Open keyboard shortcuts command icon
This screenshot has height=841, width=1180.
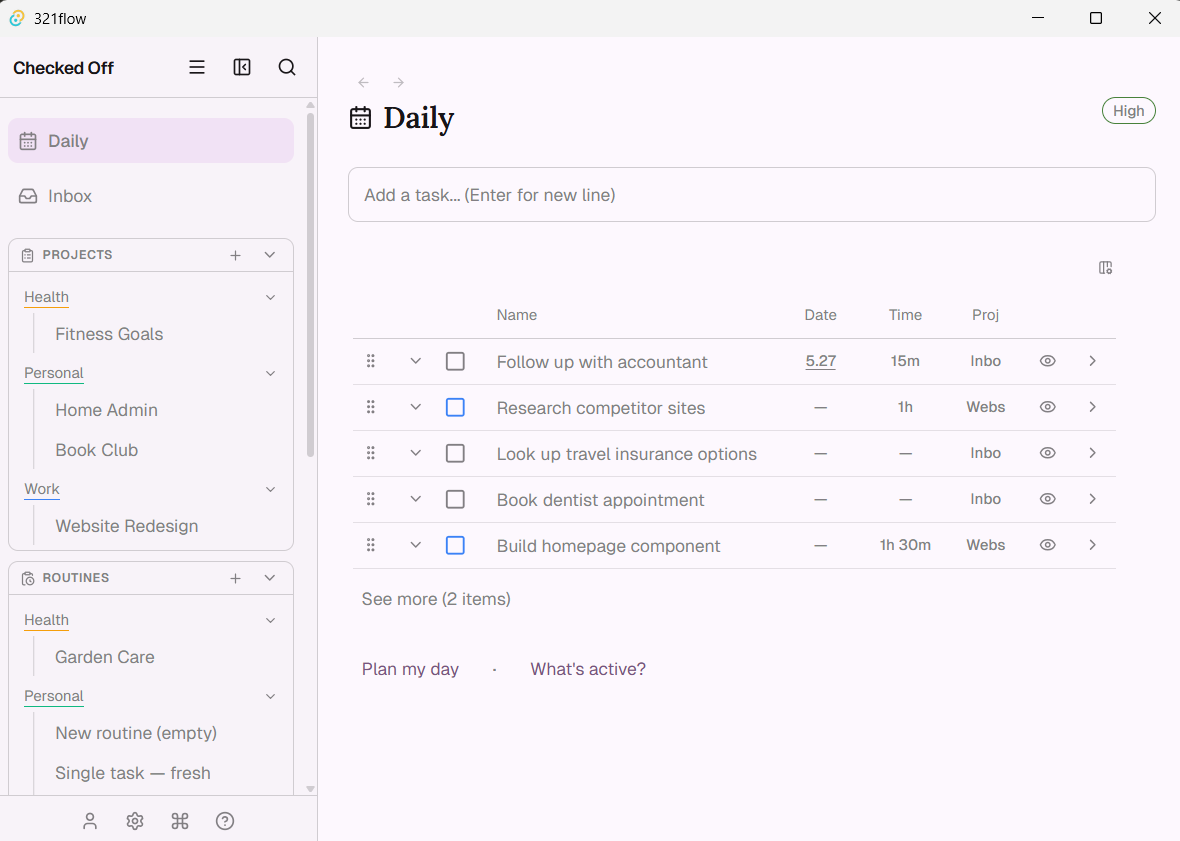180,821
